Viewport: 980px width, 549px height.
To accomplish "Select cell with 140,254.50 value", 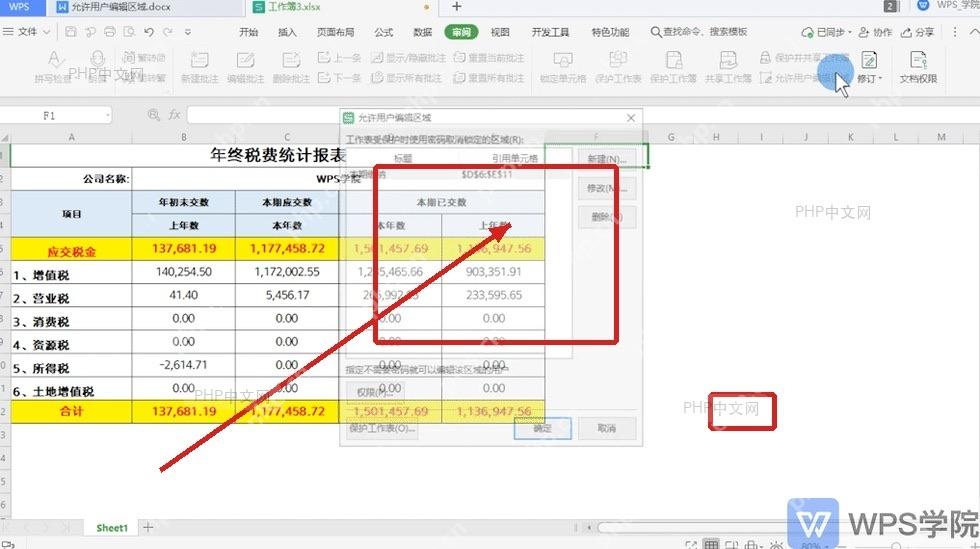I will tap(184, 272).
